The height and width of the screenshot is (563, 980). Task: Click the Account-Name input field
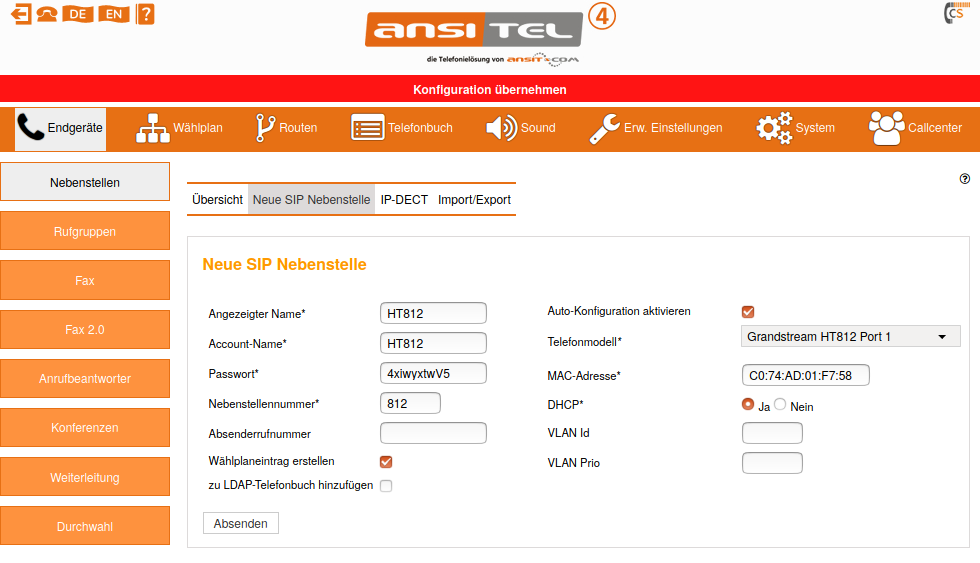433,343
